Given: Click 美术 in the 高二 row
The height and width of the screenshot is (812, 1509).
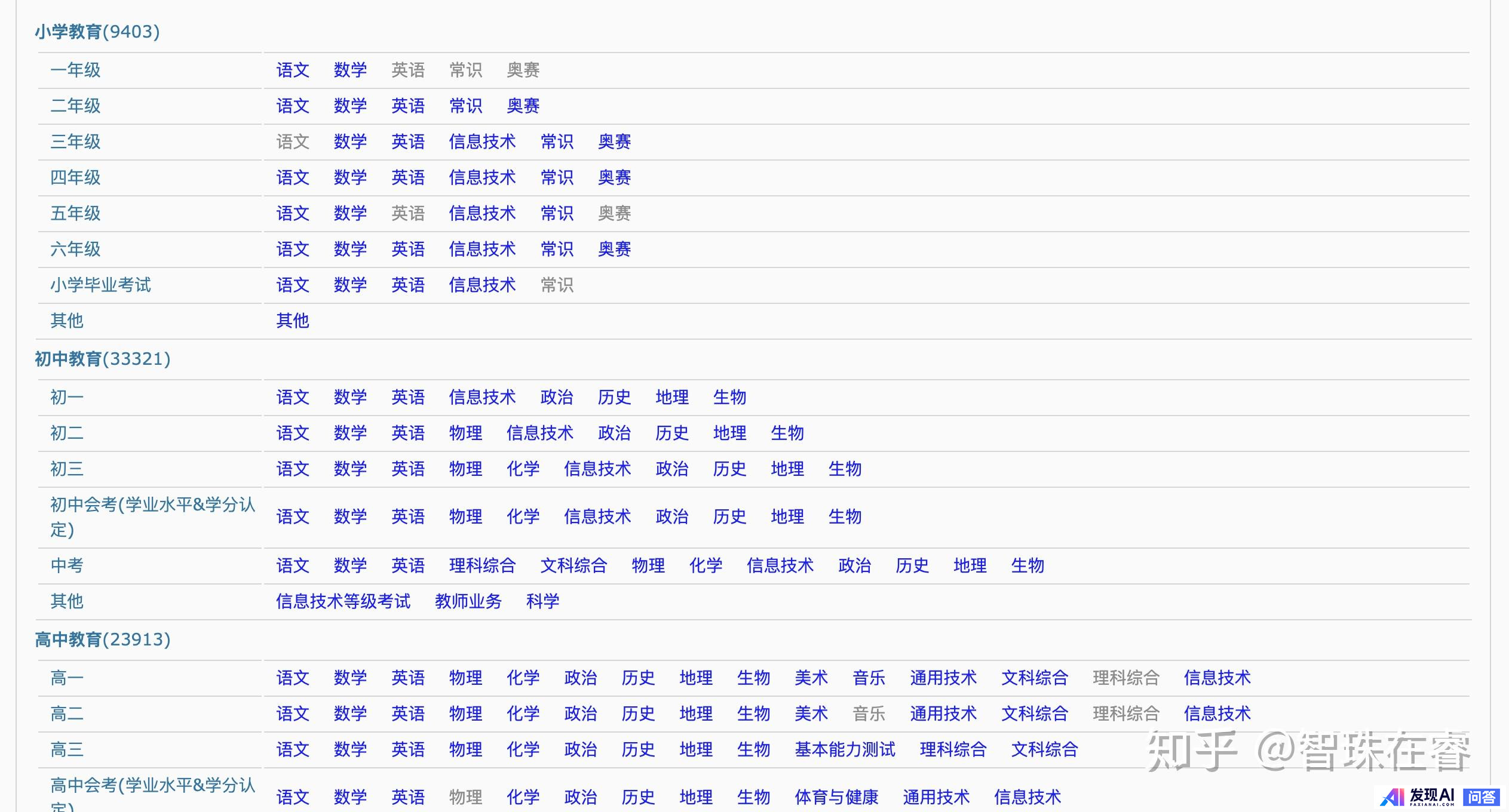Looking at the screenshot, I should (811, 714).
